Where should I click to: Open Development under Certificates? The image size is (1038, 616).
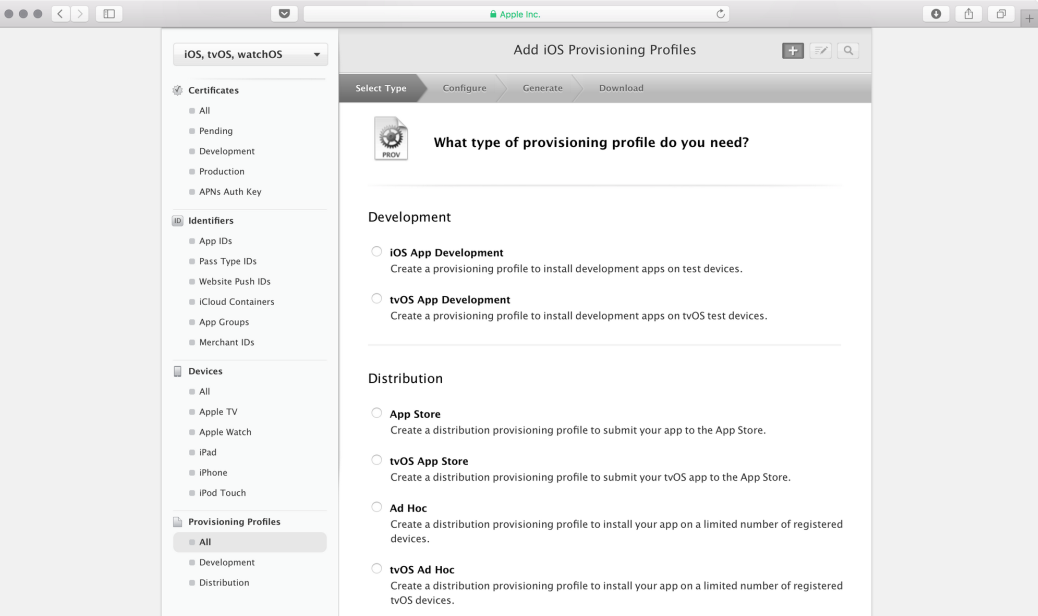tap(227, 151)
